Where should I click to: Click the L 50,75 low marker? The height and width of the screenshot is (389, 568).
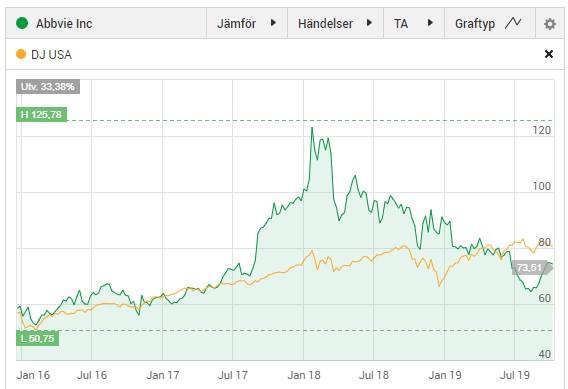pyautogui.click(x=37, y=339)
